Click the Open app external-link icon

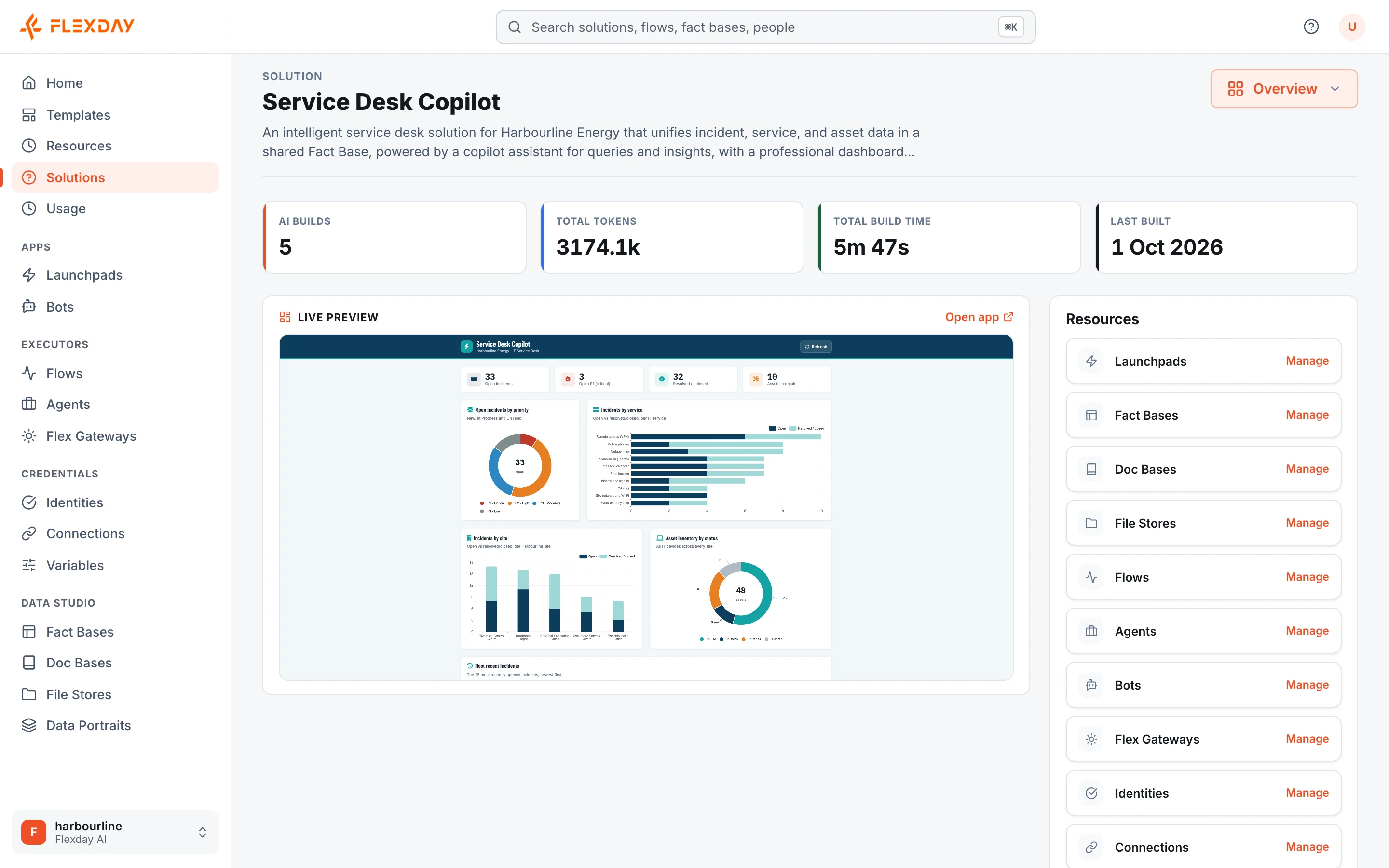tap(1008, 317)
